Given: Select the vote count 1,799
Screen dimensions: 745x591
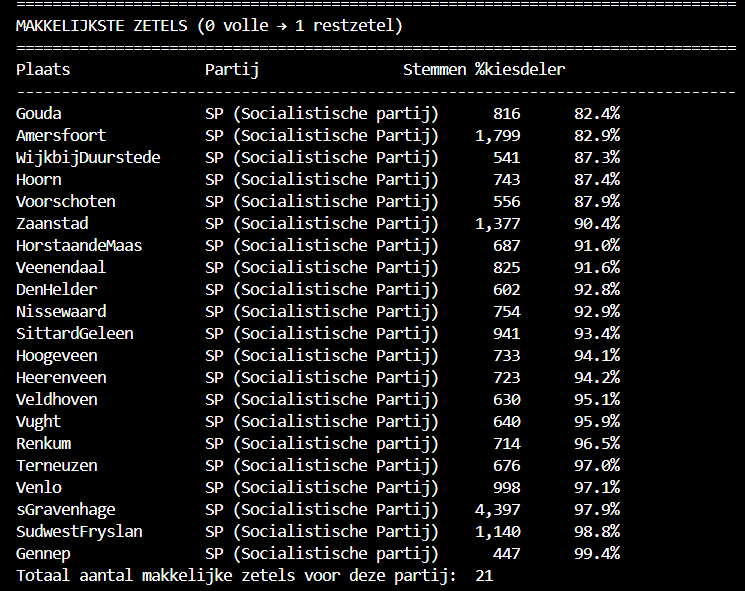Looking at the screenshot, I should [497, 136].
